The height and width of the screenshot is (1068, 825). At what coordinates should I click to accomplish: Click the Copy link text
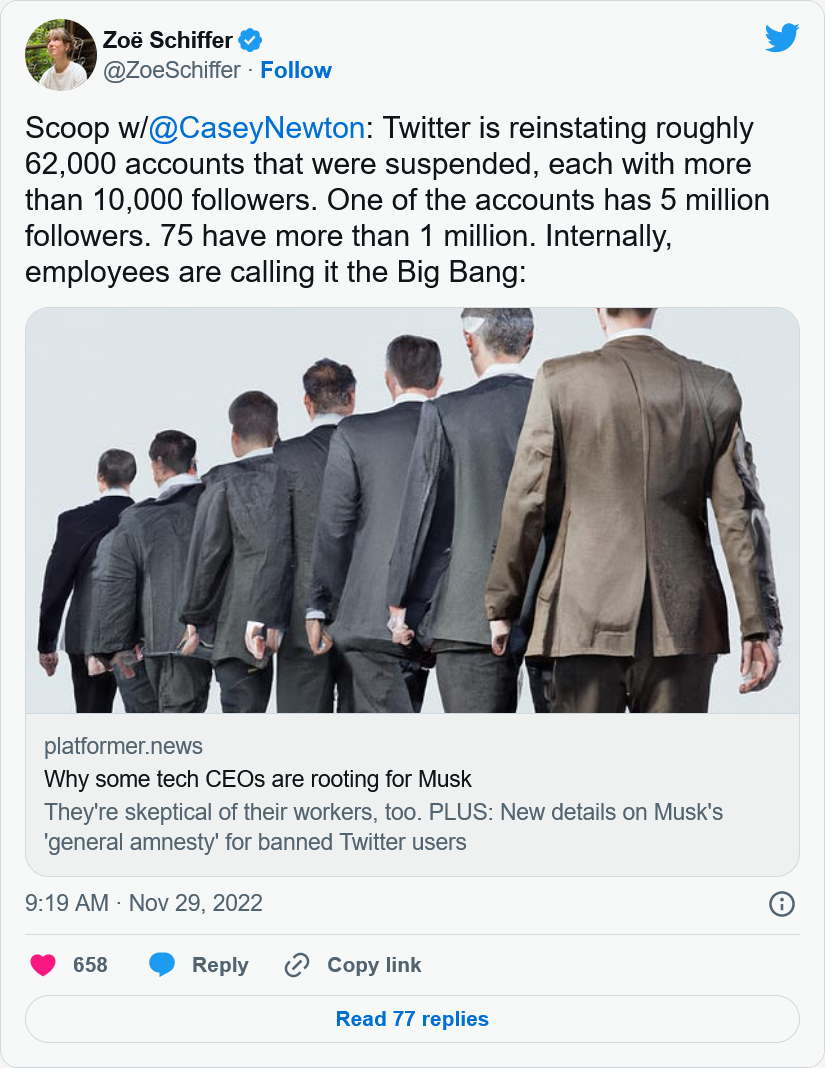coord(374,965)
